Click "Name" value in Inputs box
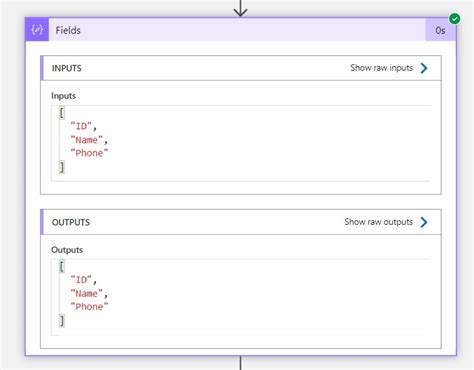 pyautogui.click(x=86, y=140)
